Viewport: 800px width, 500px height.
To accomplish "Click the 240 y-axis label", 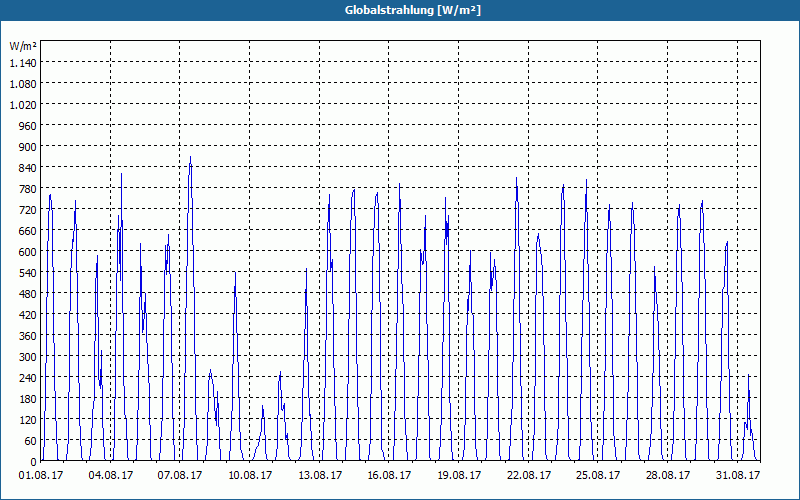I will (x=28, y=378).
